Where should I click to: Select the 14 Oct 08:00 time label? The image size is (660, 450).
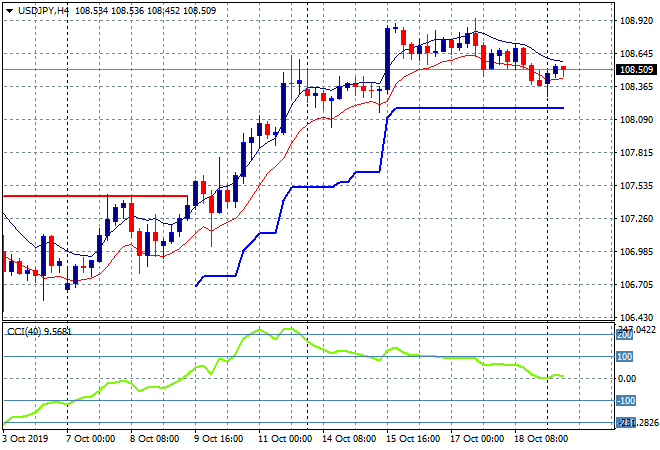[x=349, y=439]
